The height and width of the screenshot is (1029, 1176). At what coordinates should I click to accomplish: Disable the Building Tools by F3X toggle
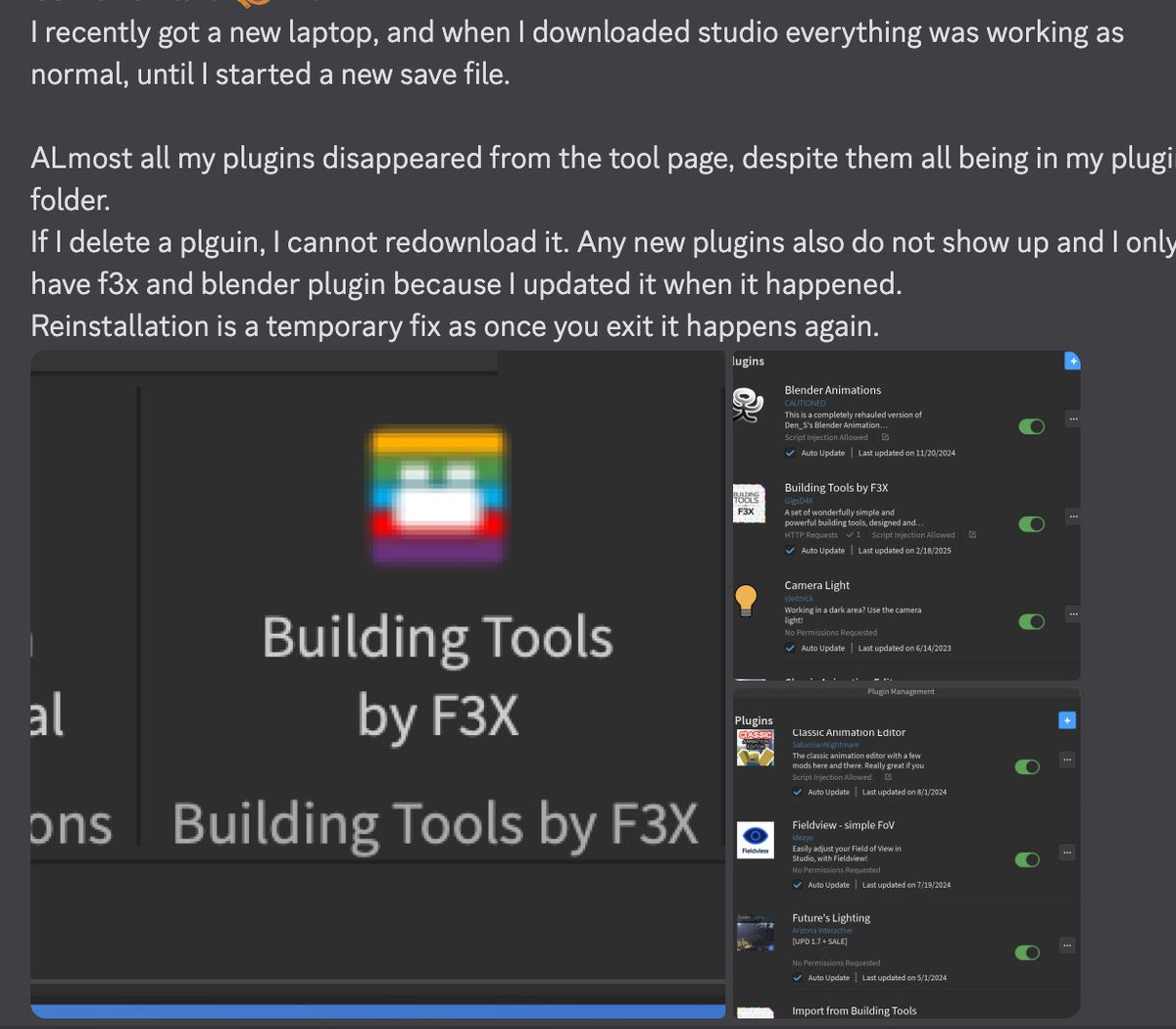click(x=1032, y=524)
